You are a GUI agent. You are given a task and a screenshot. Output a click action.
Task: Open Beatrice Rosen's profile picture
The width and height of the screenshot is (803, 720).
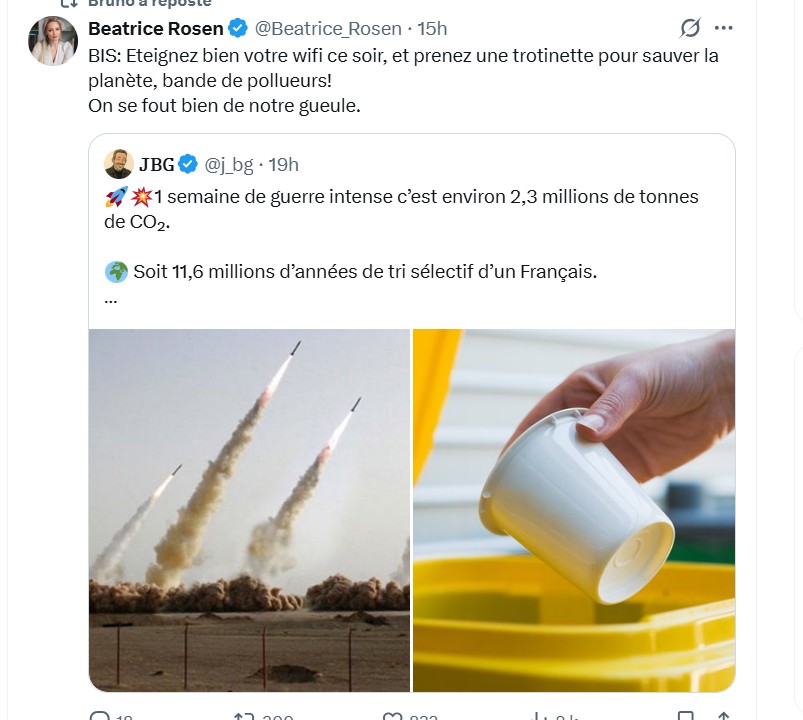point(53,41)
